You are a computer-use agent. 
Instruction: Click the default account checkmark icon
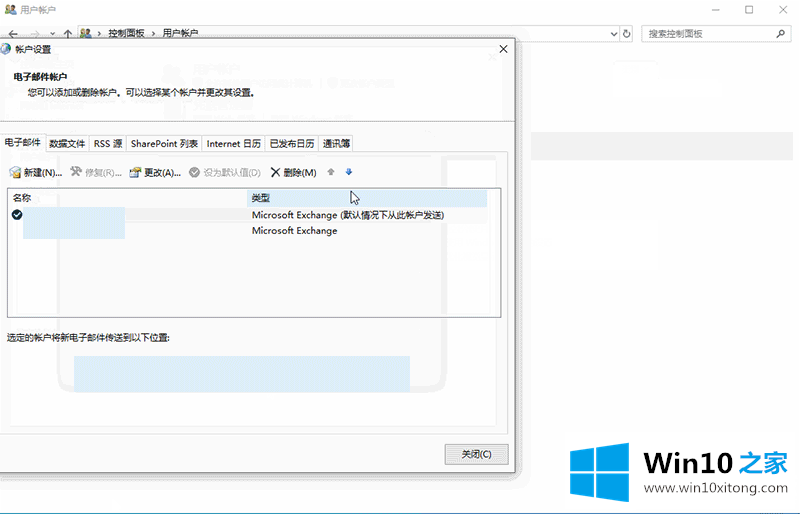point(17,215)
